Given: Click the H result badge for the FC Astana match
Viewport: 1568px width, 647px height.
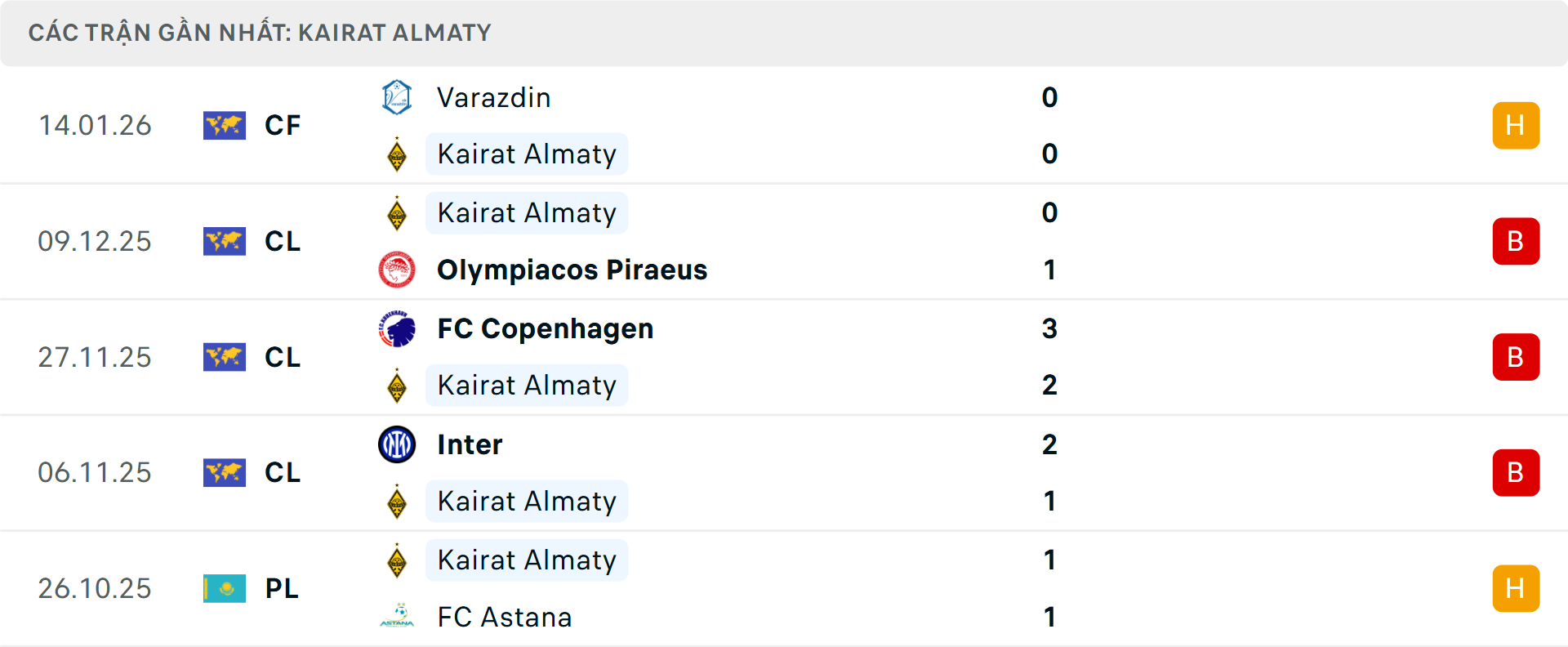Looking at the screenshot, I should pyautogui.click(x=1516, y=588).
